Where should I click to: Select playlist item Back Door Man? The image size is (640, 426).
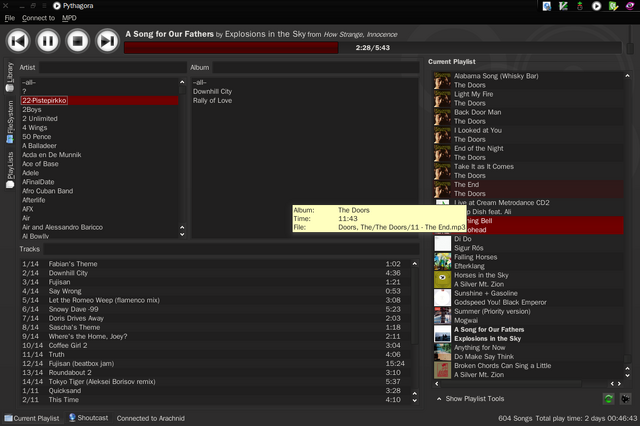[528, 117]
